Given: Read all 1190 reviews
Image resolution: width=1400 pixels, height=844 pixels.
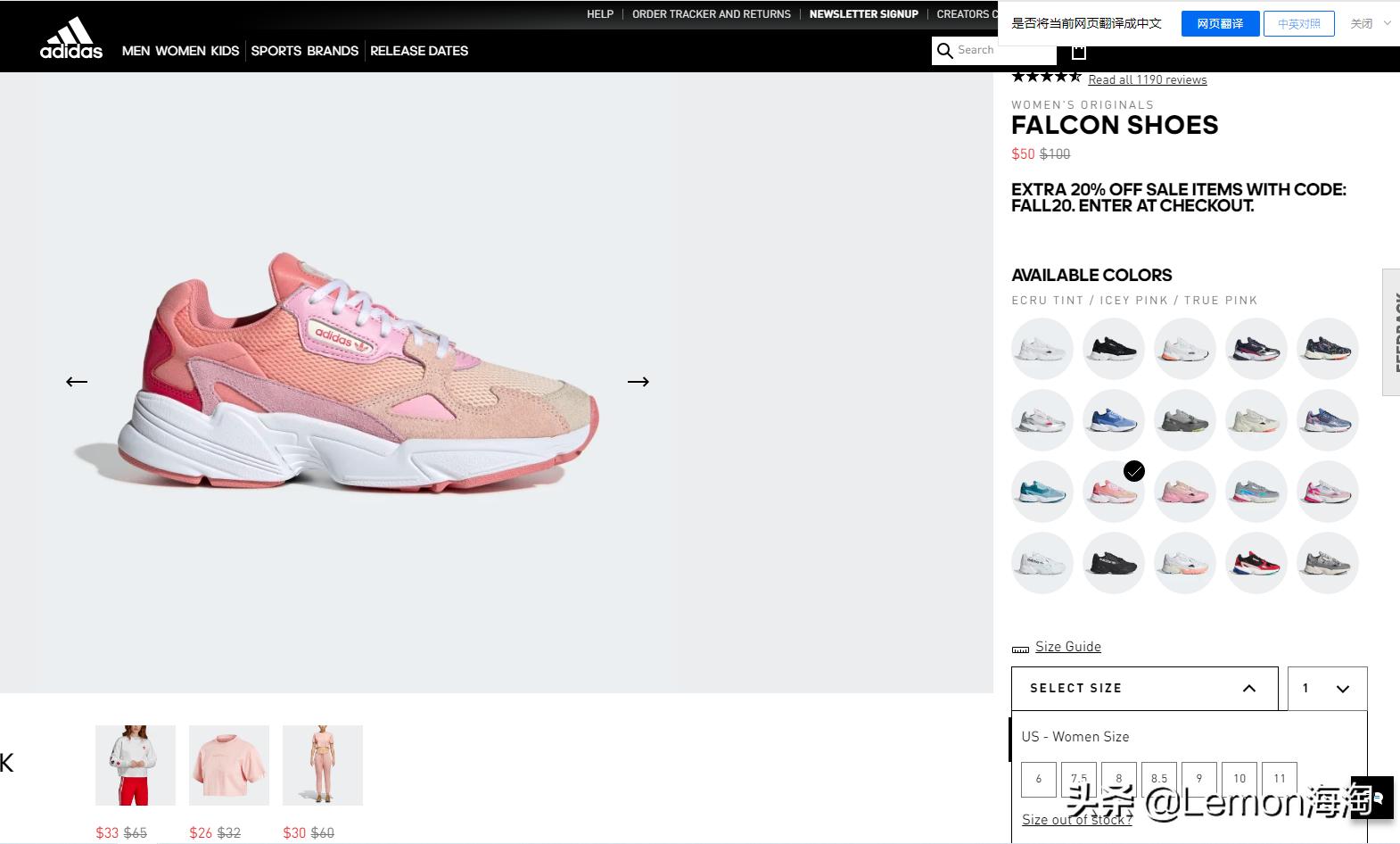Looking at the screenshot, I should (1148, 79).
